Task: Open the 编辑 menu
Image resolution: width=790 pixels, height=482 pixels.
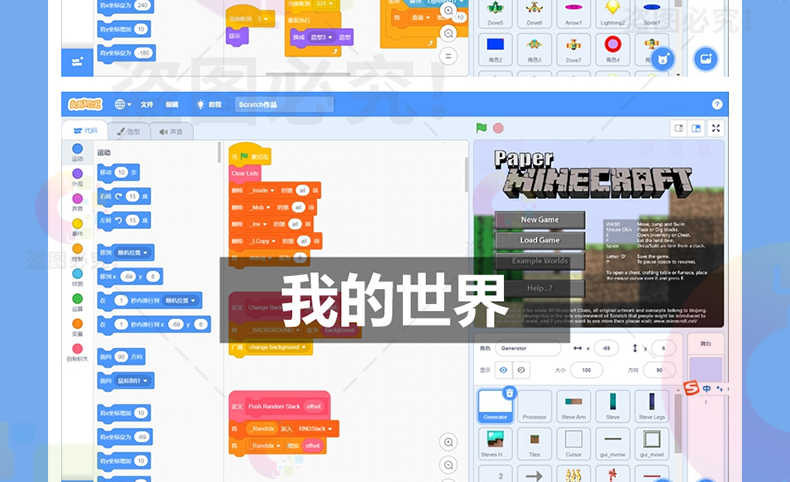Action: tap(172, 105)
